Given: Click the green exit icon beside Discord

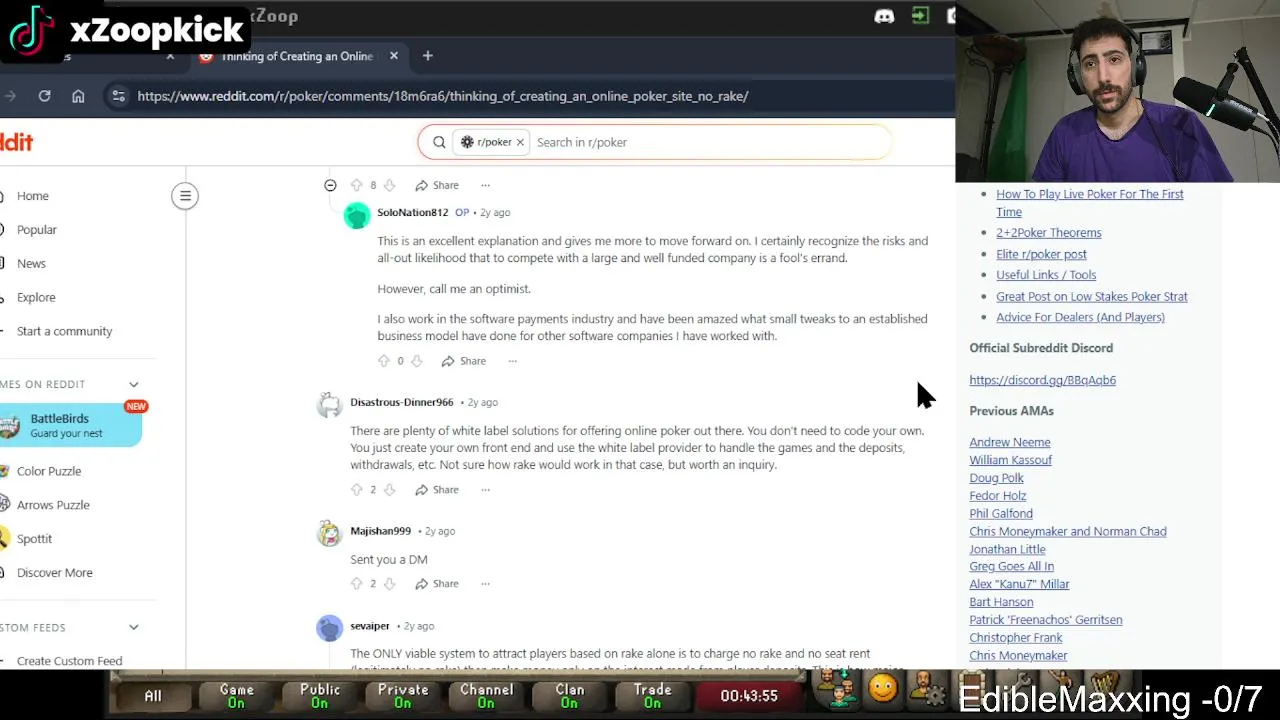Looking at the screenshot, I should click(920, 16).
